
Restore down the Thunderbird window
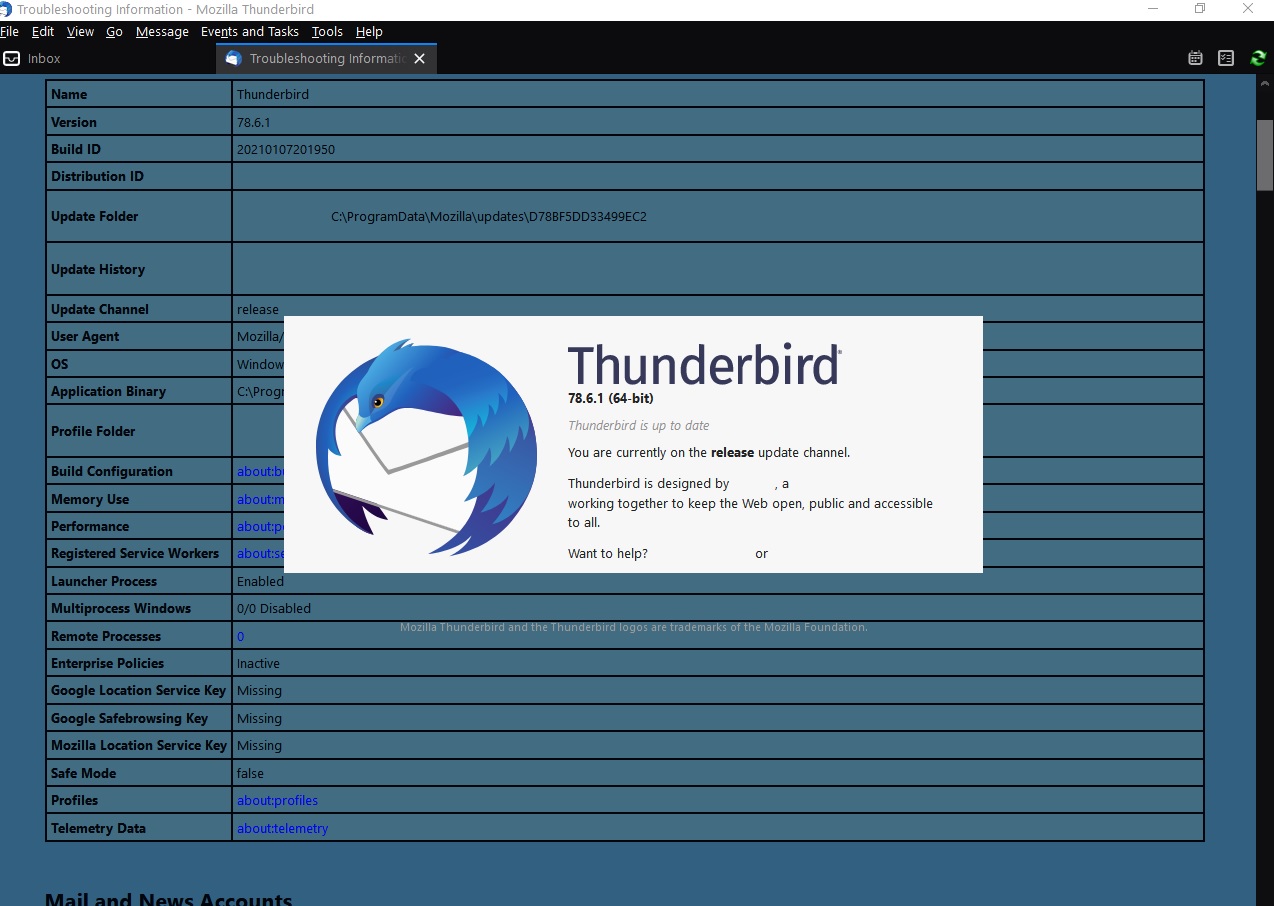coord(1200,9)
